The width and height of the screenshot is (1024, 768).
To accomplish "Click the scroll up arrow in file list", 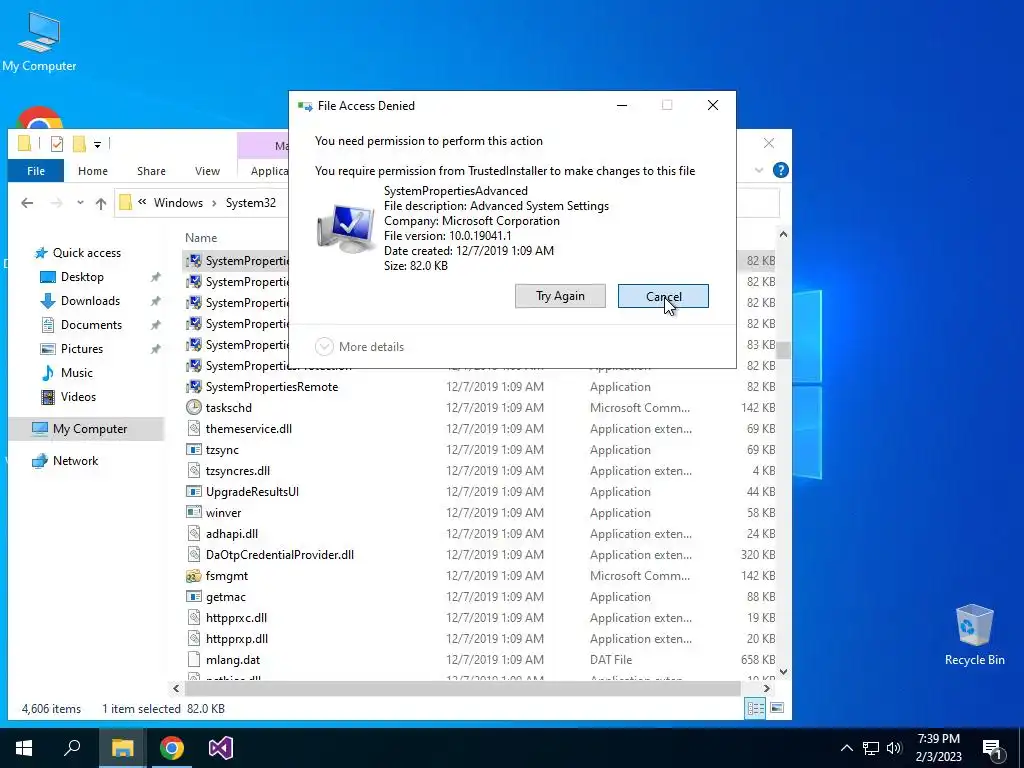I will pyautogui.click(x=783, y=234).
